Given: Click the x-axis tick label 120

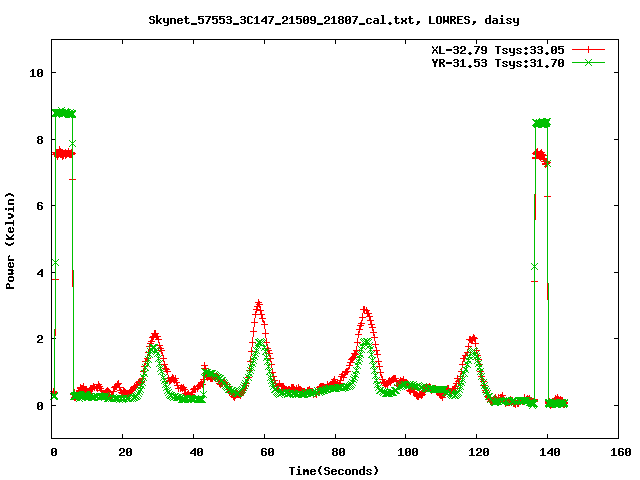Looking at the screenshot, I should [479, 452].
